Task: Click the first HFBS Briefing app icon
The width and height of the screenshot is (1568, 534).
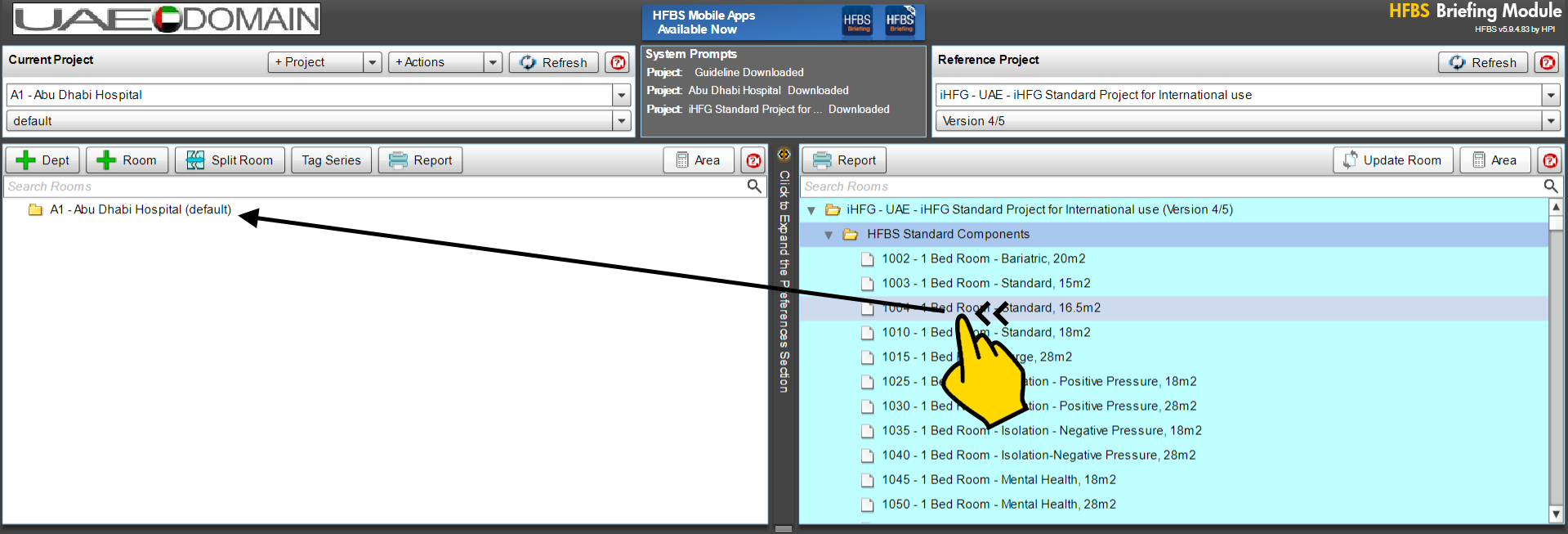Action: 857,22
